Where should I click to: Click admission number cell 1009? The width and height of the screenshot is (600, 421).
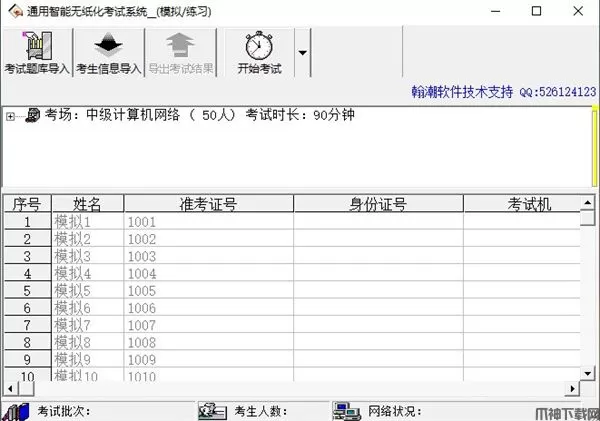tap(209, 359)
